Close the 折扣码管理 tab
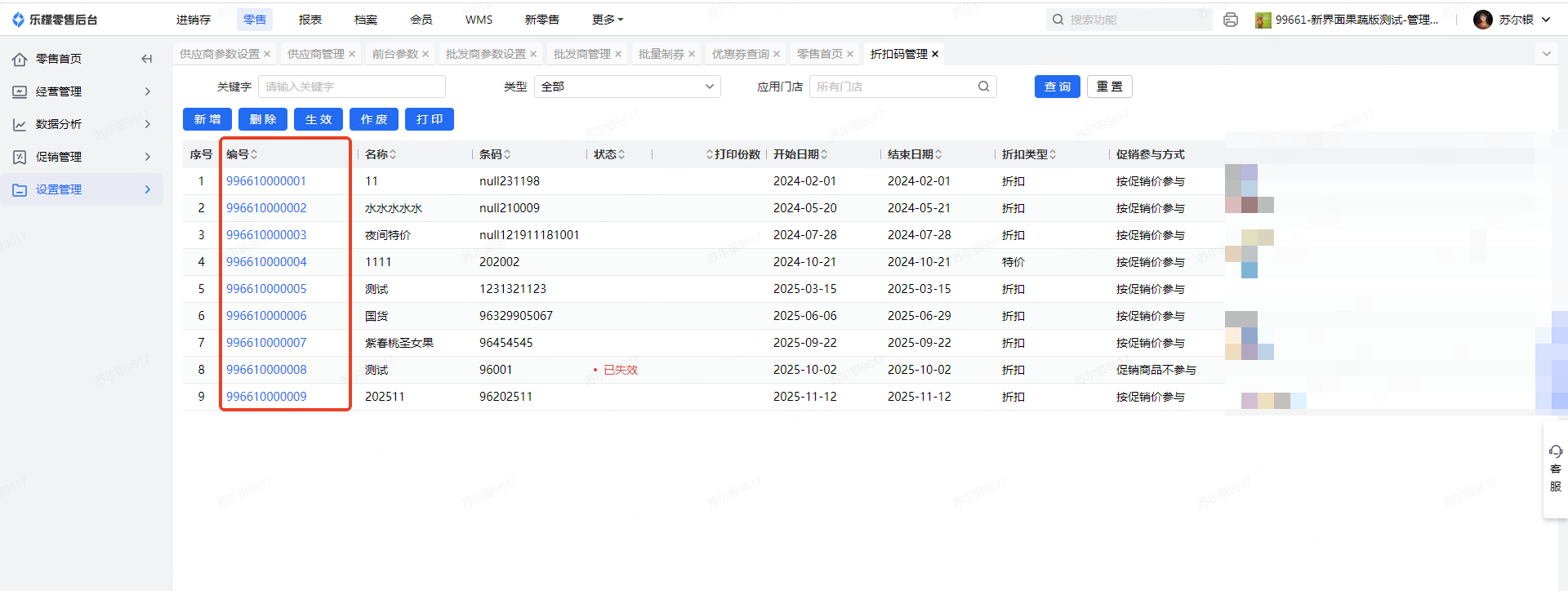 click(935, 54)
